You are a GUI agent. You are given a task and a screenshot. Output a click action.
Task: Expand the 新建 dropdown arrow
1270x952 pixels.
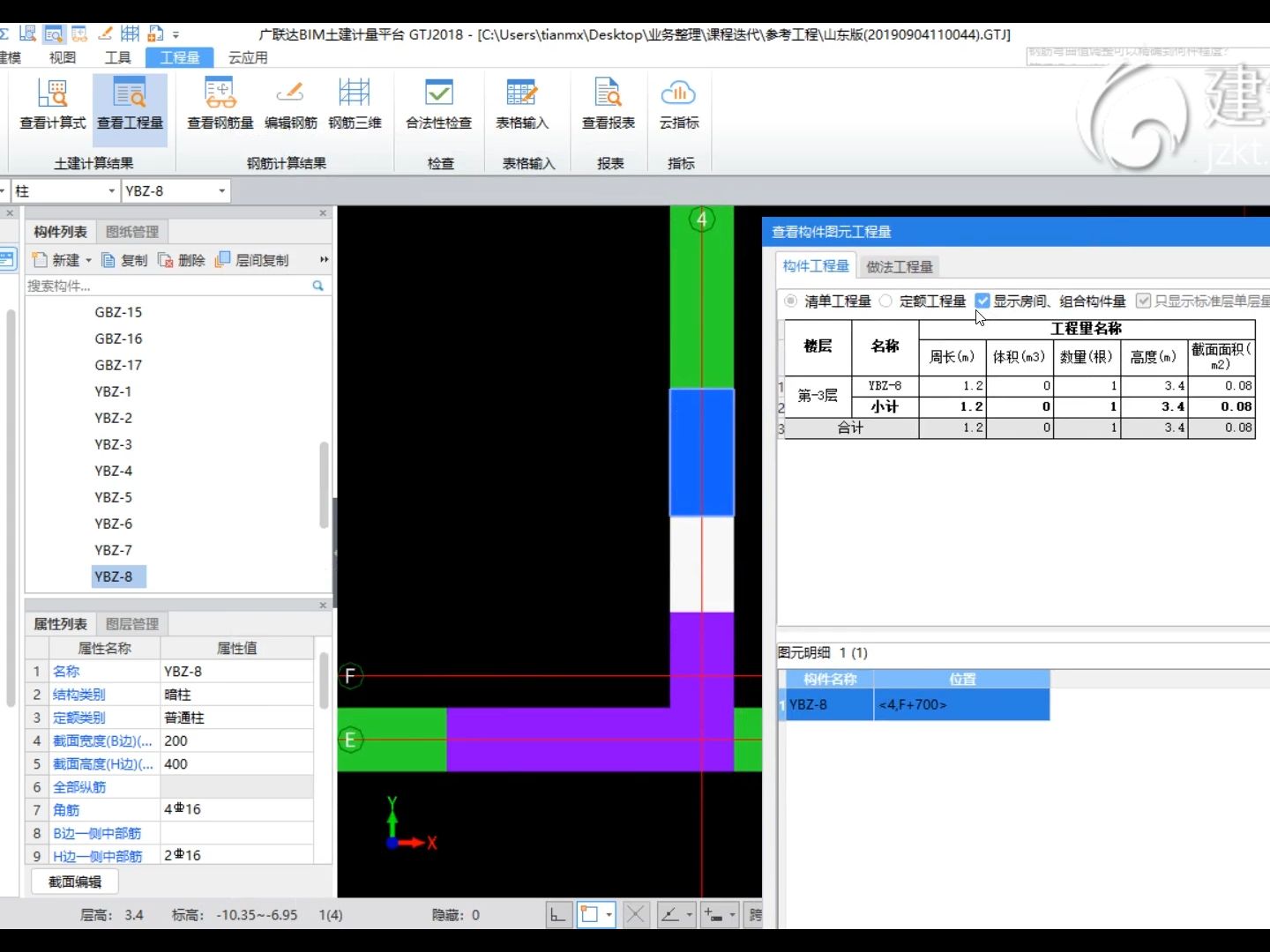tap(89, 260)
